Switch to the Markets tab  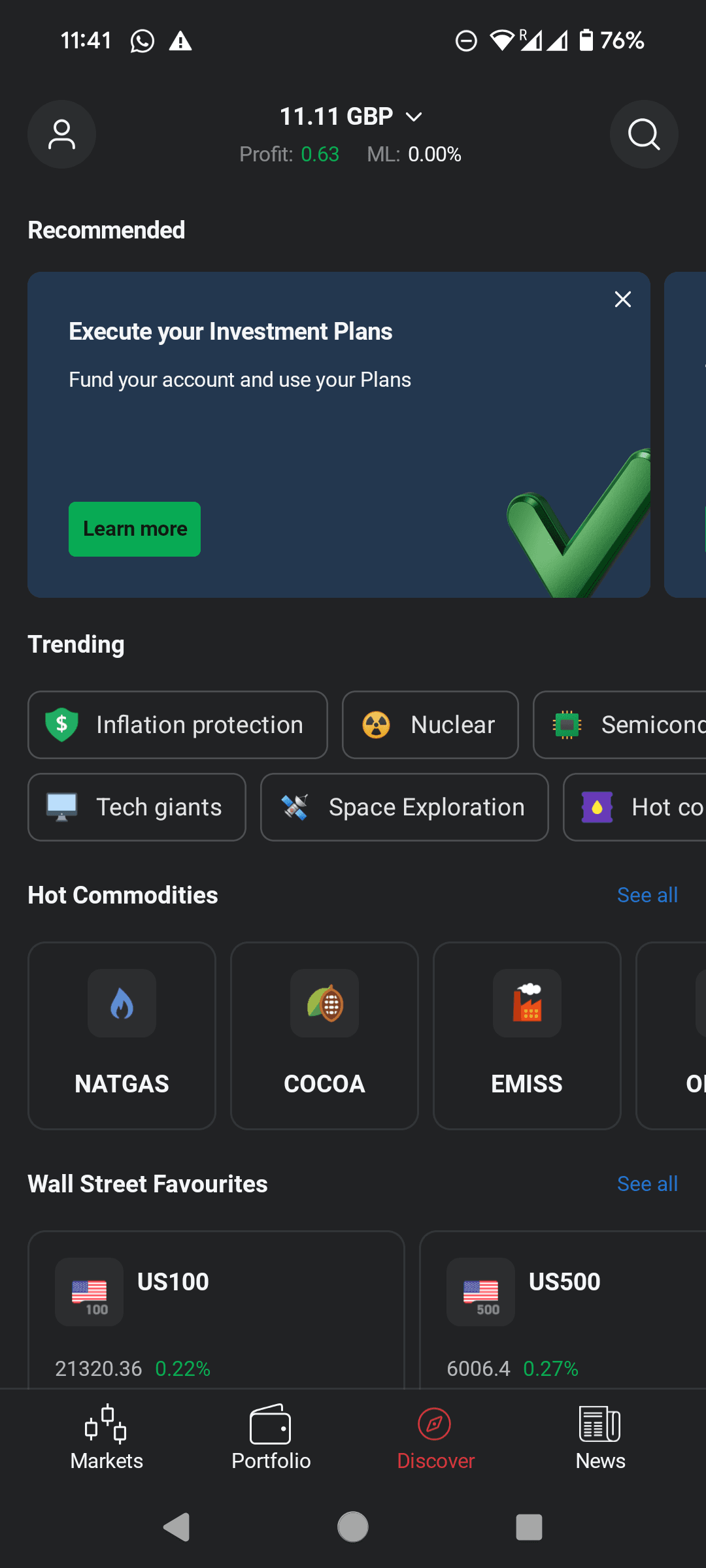click(107, 1437)
